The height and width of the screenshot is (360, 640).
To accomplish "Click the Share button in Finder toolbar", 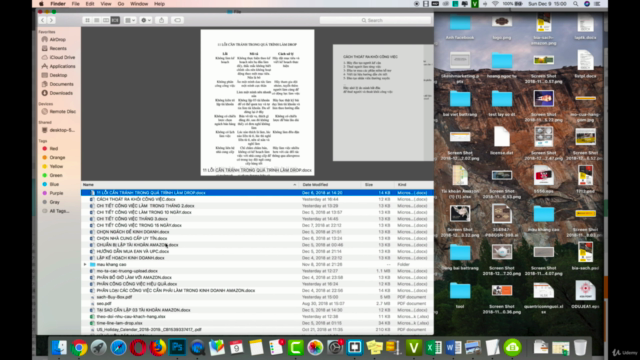I will [162, 20].
